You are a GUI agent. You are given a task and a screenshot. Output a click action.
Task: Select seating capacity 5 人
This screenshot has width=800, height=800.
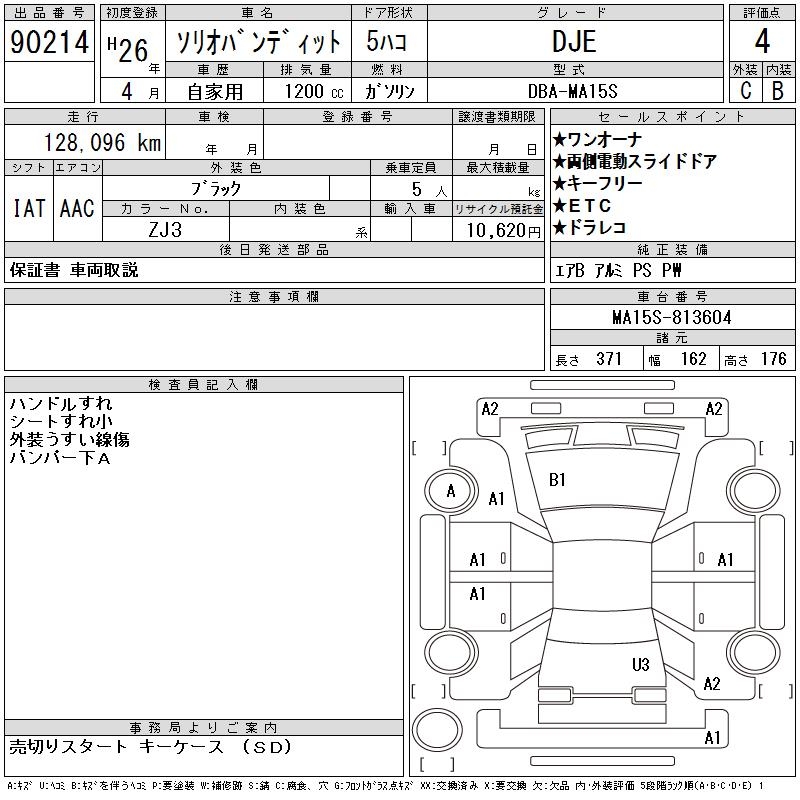(x=430, y=190)
